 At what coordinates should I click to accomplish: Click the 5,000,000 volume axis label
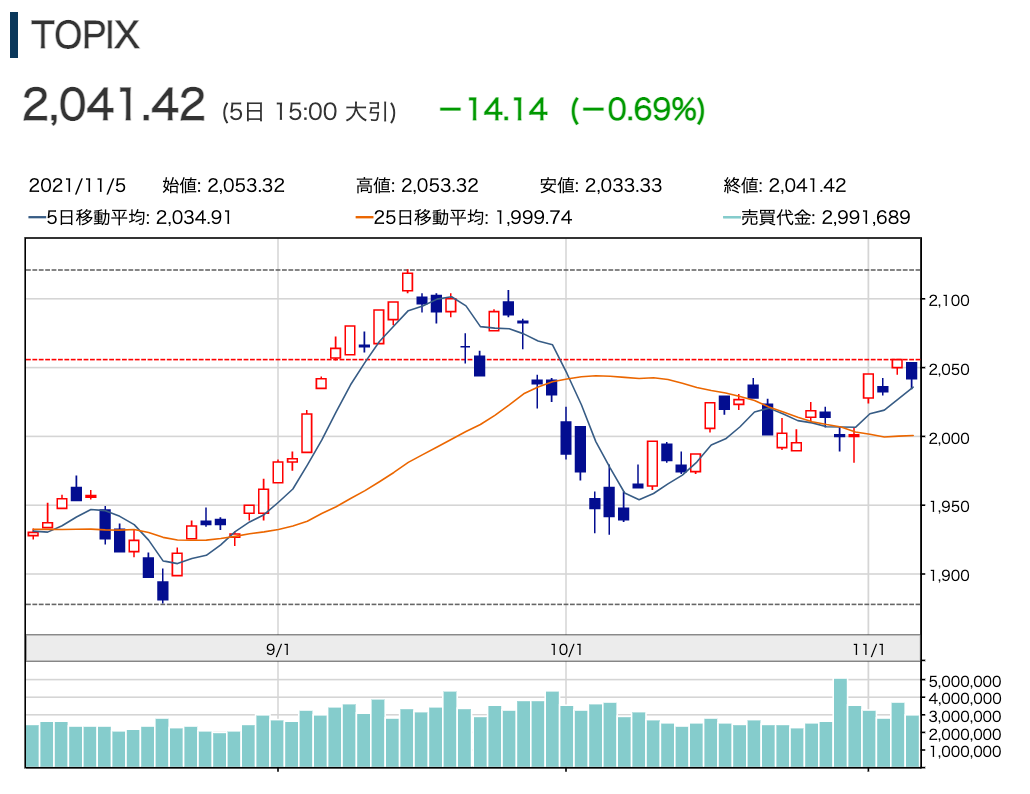(x=964, y=681)
